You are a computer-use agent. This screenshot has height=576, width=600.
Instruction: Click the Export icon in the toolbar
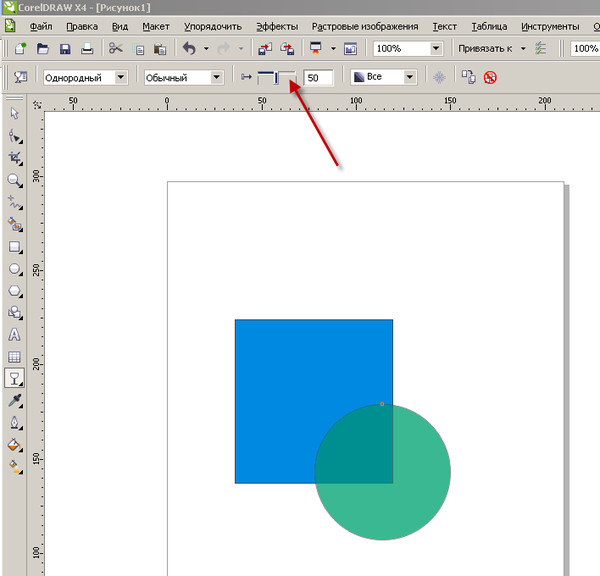click(287, 49)
